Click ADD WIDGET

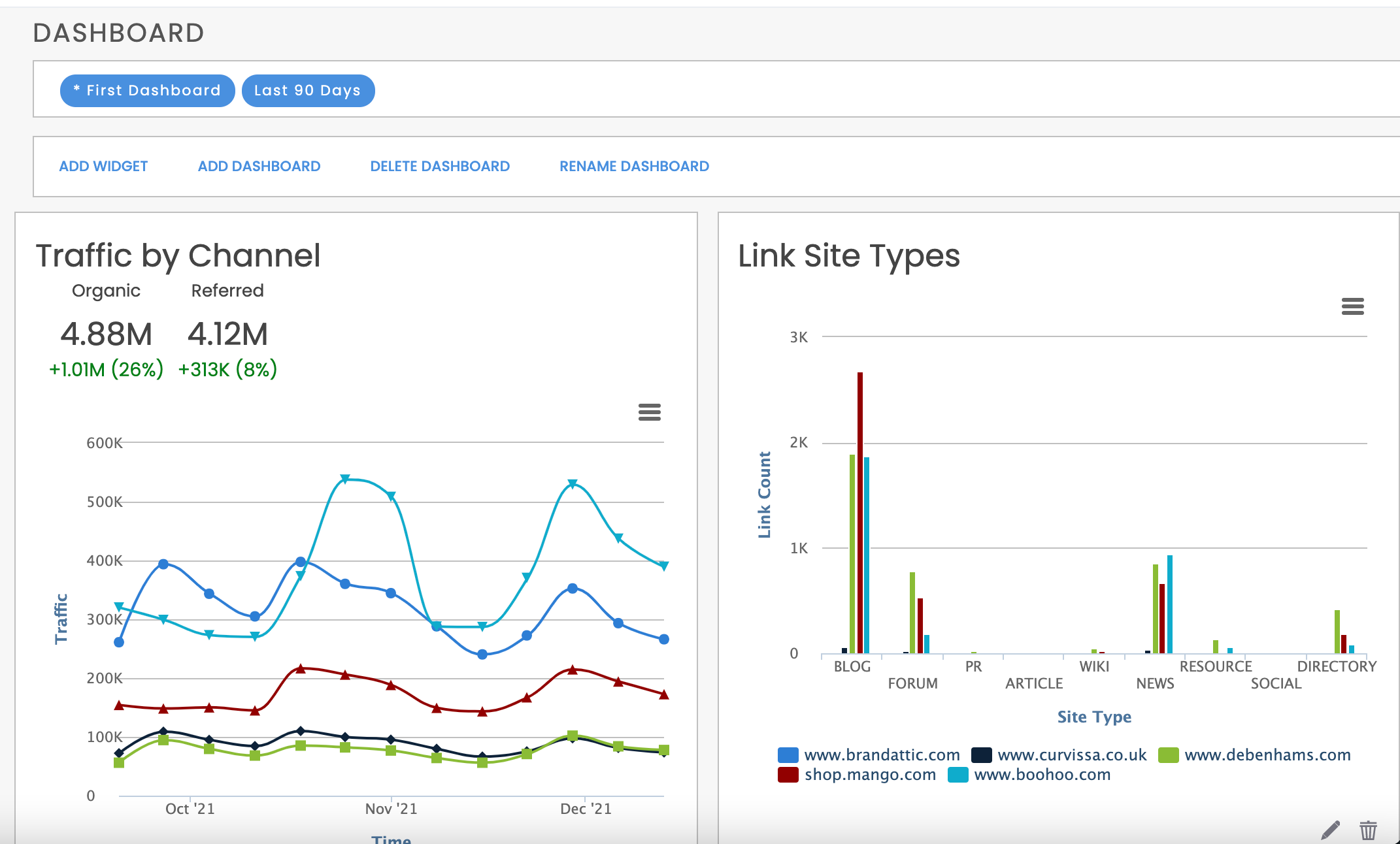(103, 167)
